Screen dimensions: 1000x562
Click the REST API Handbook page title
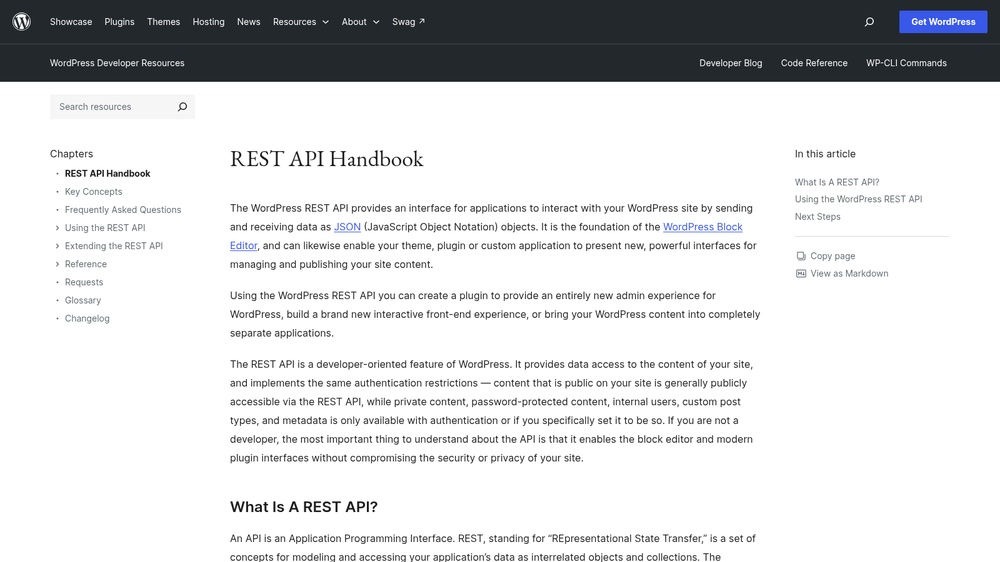click(x=326, y=159)
